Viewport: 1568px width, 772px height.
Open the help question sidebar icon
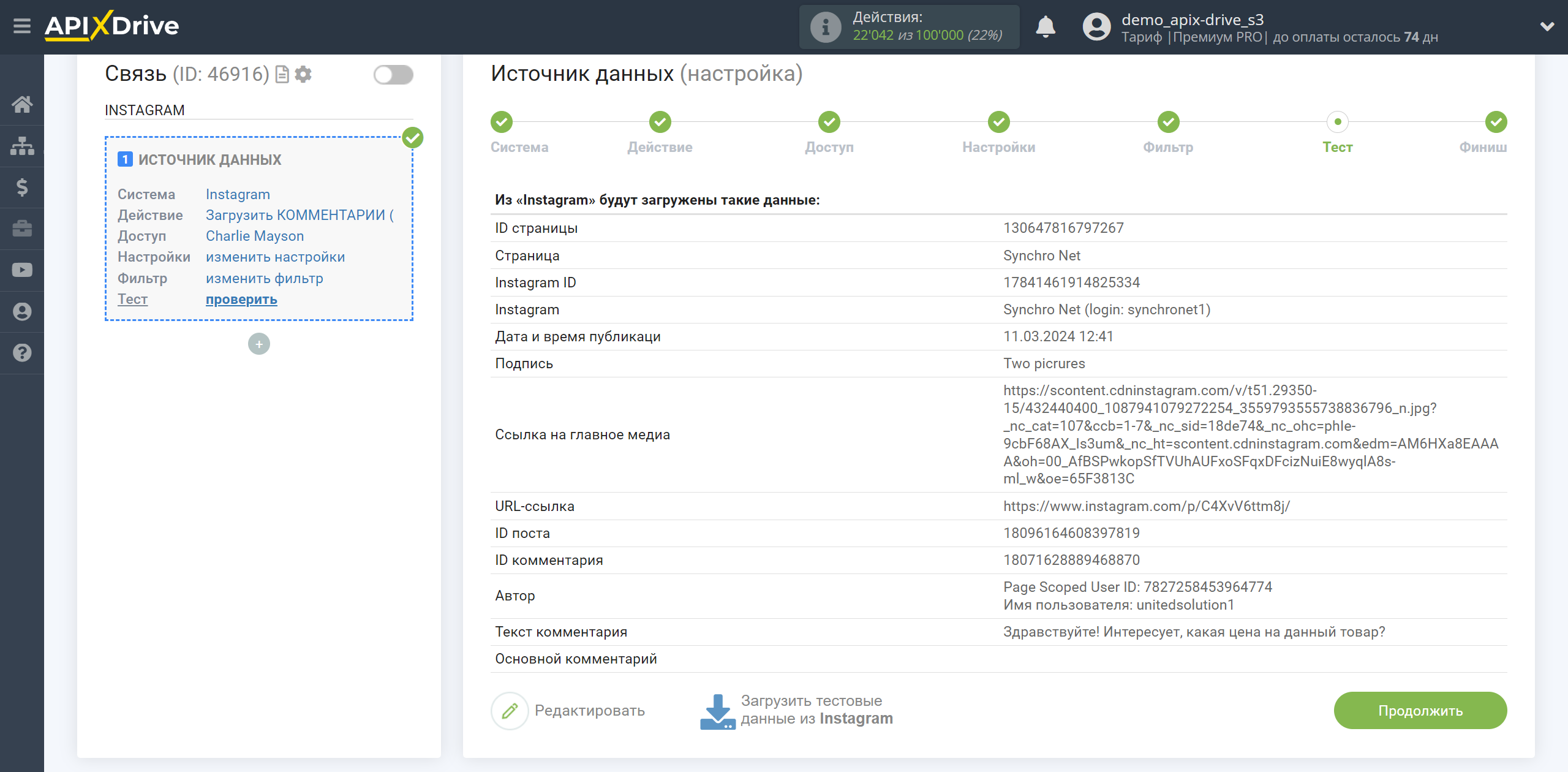pos(22,353)
